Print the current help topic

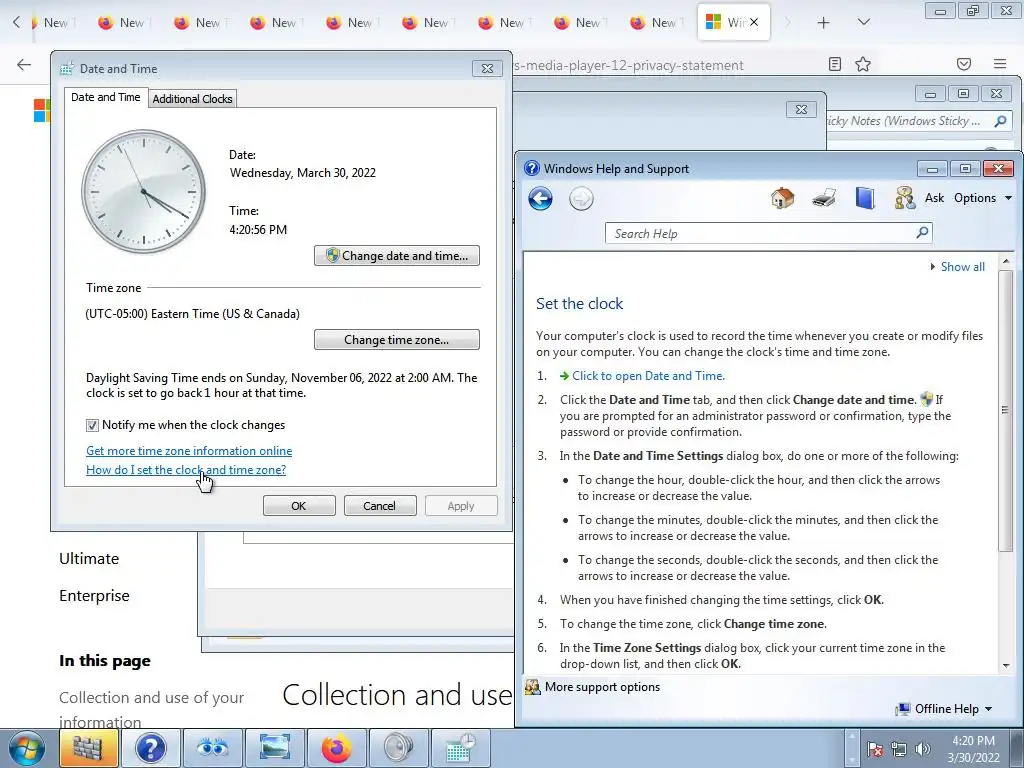[x=824, y=198]
